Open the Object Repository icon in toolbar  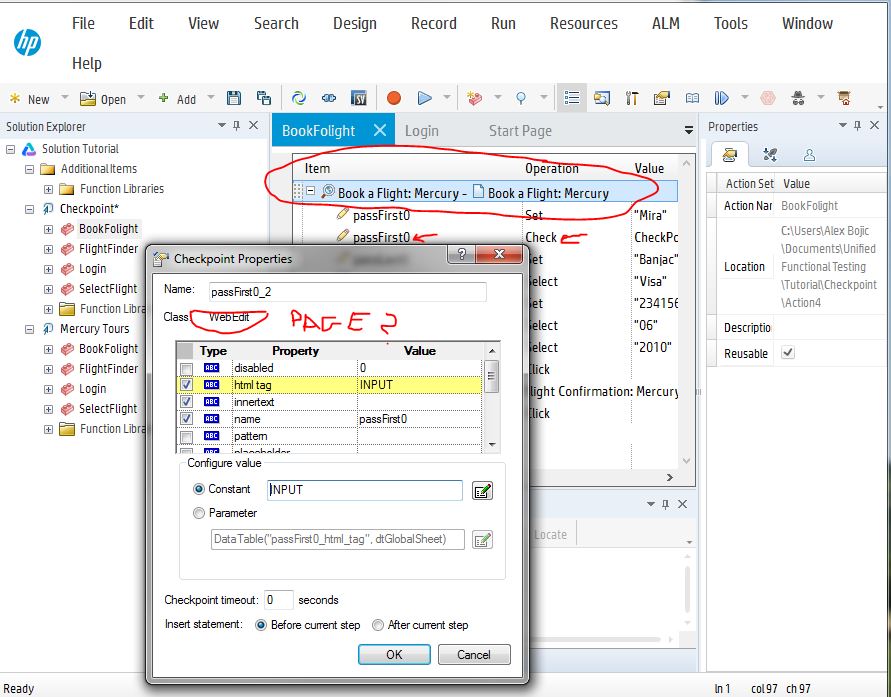pos(602,98)
